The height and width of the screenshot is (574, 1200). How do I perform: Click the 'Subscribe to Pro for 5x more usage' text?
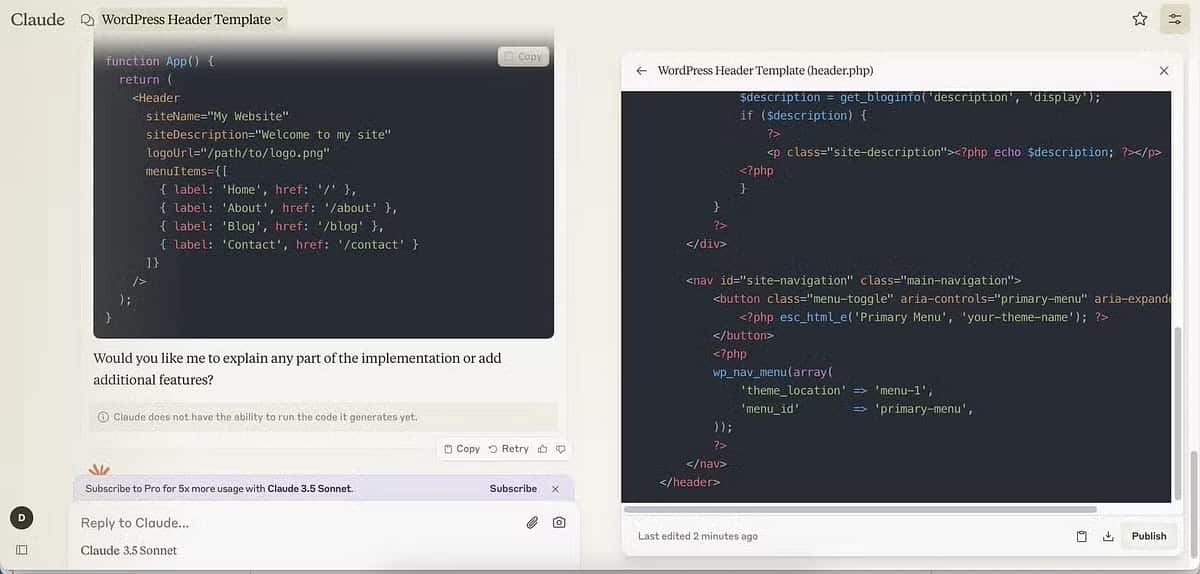(x=219, y=489)
